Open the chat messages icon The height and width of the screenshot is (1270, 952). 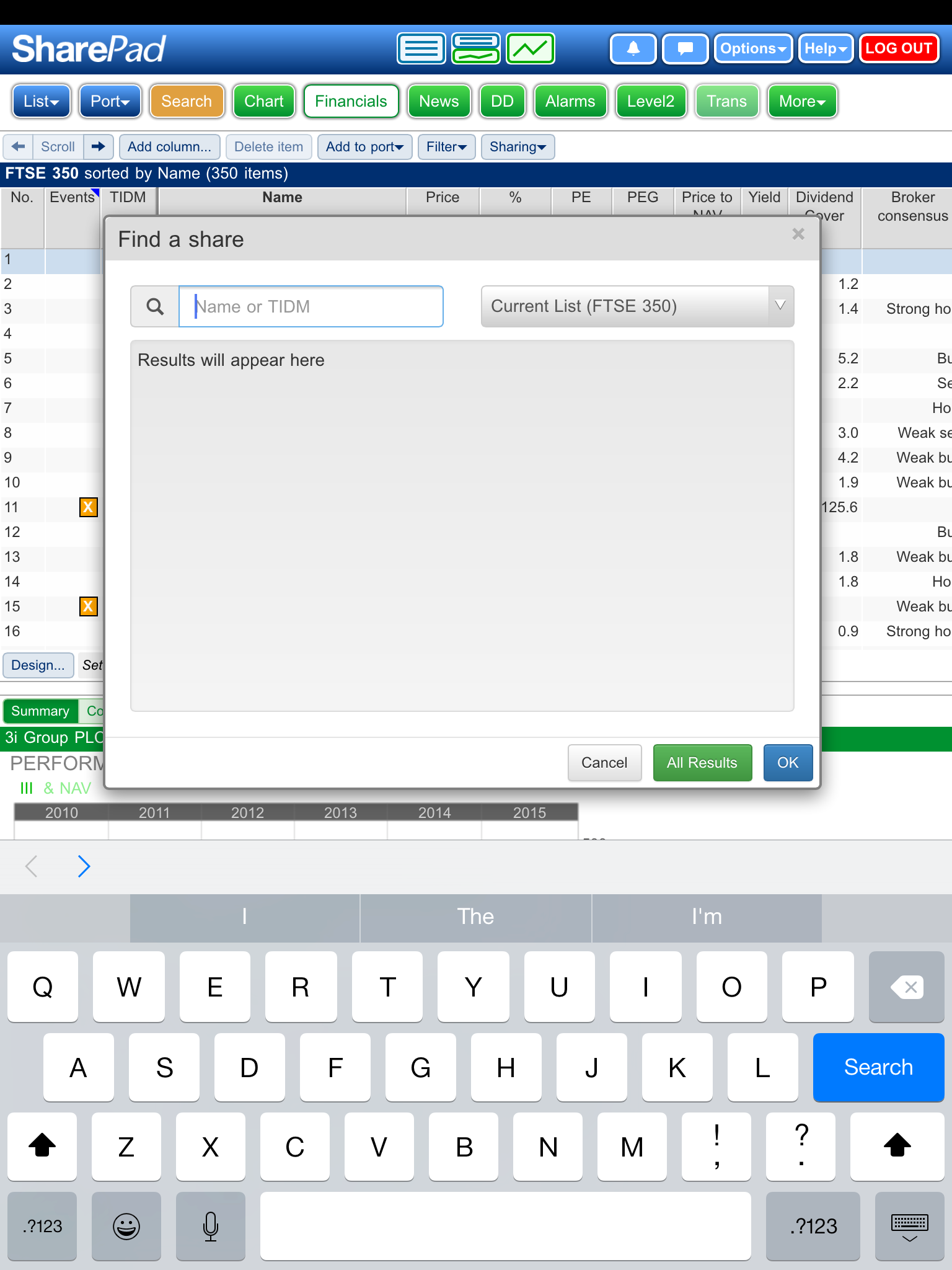pos(685,48)
